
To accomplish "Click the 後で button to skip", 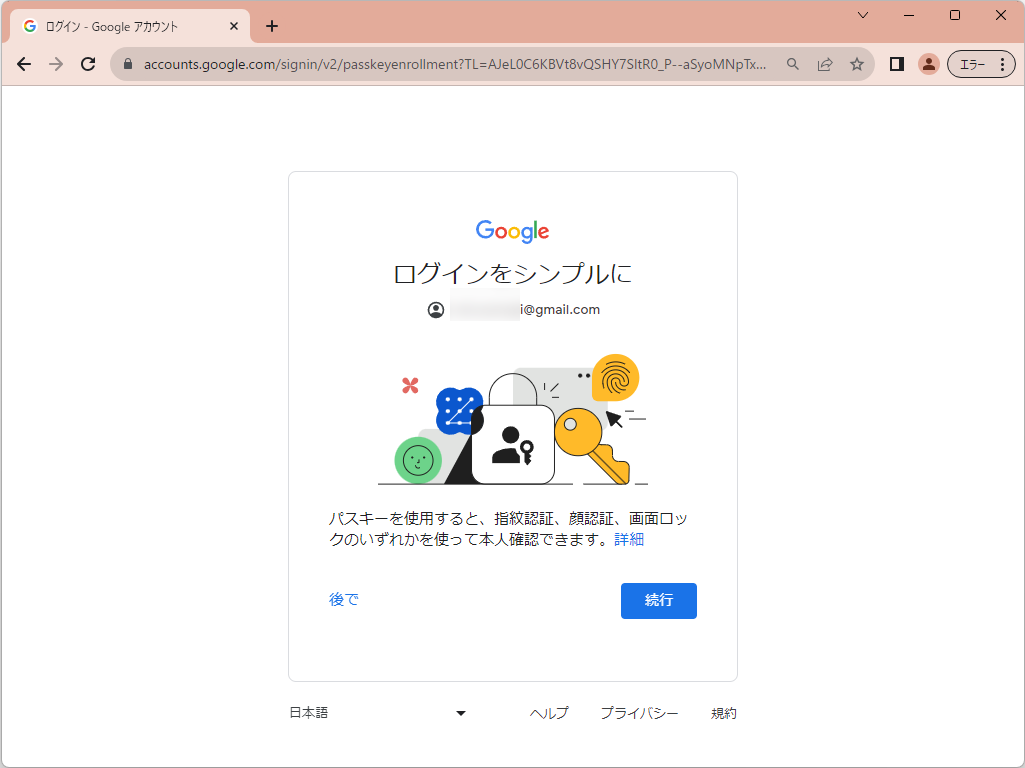I will (343, 598).
